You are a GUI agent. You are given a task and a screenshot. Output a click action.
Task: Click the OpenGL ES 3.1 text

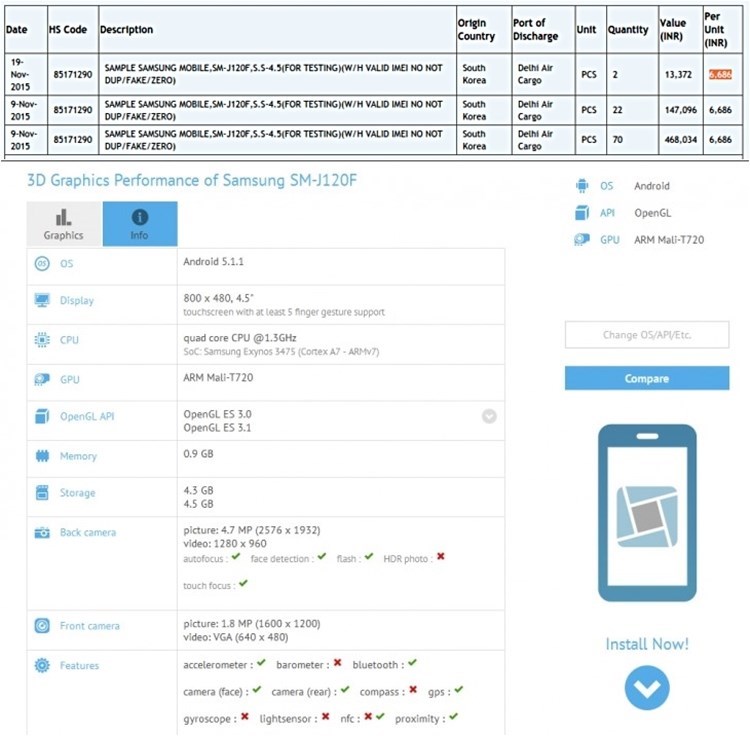pos(217,428)
